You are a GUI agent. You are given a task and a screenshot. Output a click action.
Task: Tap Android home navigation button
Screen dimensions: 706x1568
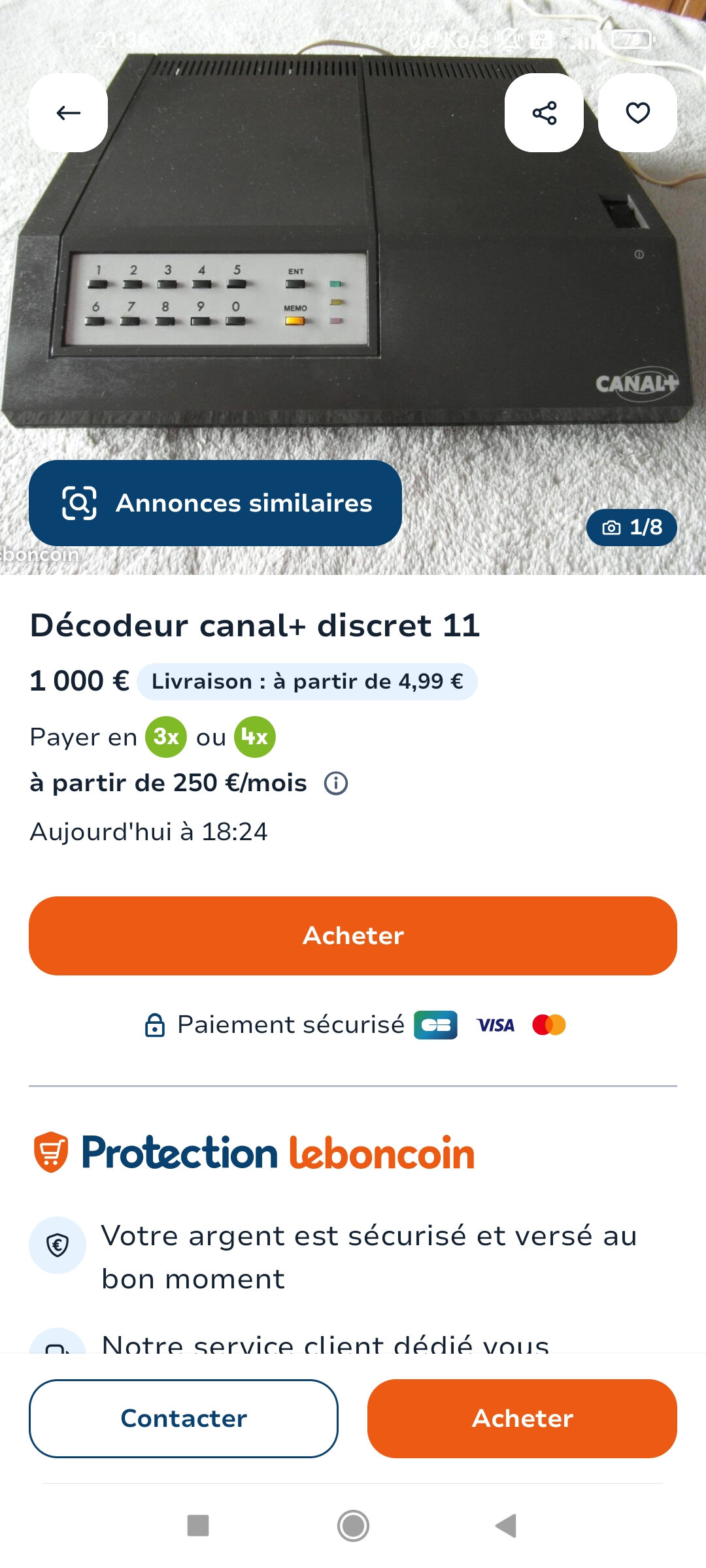point(353,1526)
